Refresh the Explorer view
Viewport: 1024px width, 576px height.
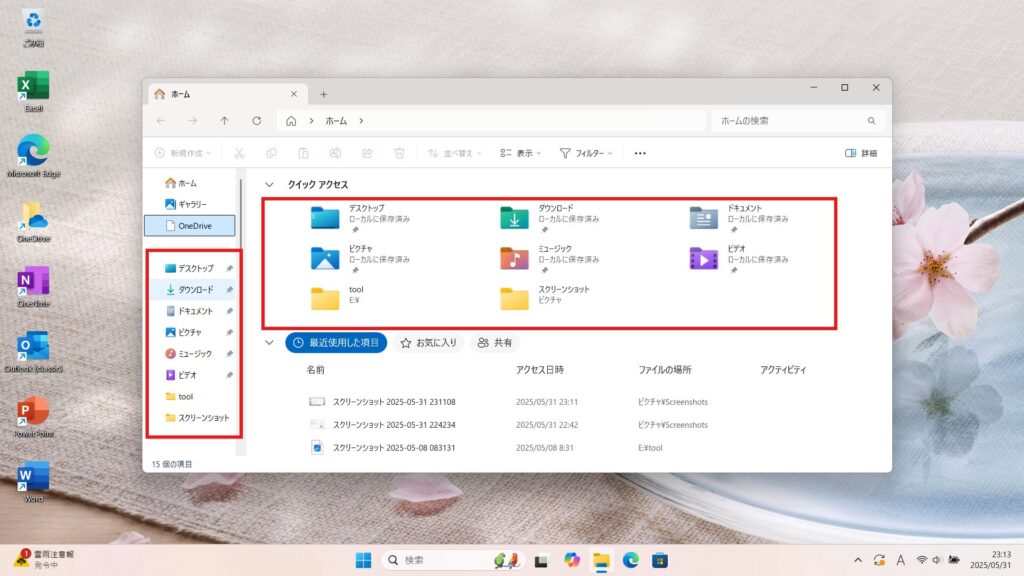(x=257, y=121)
